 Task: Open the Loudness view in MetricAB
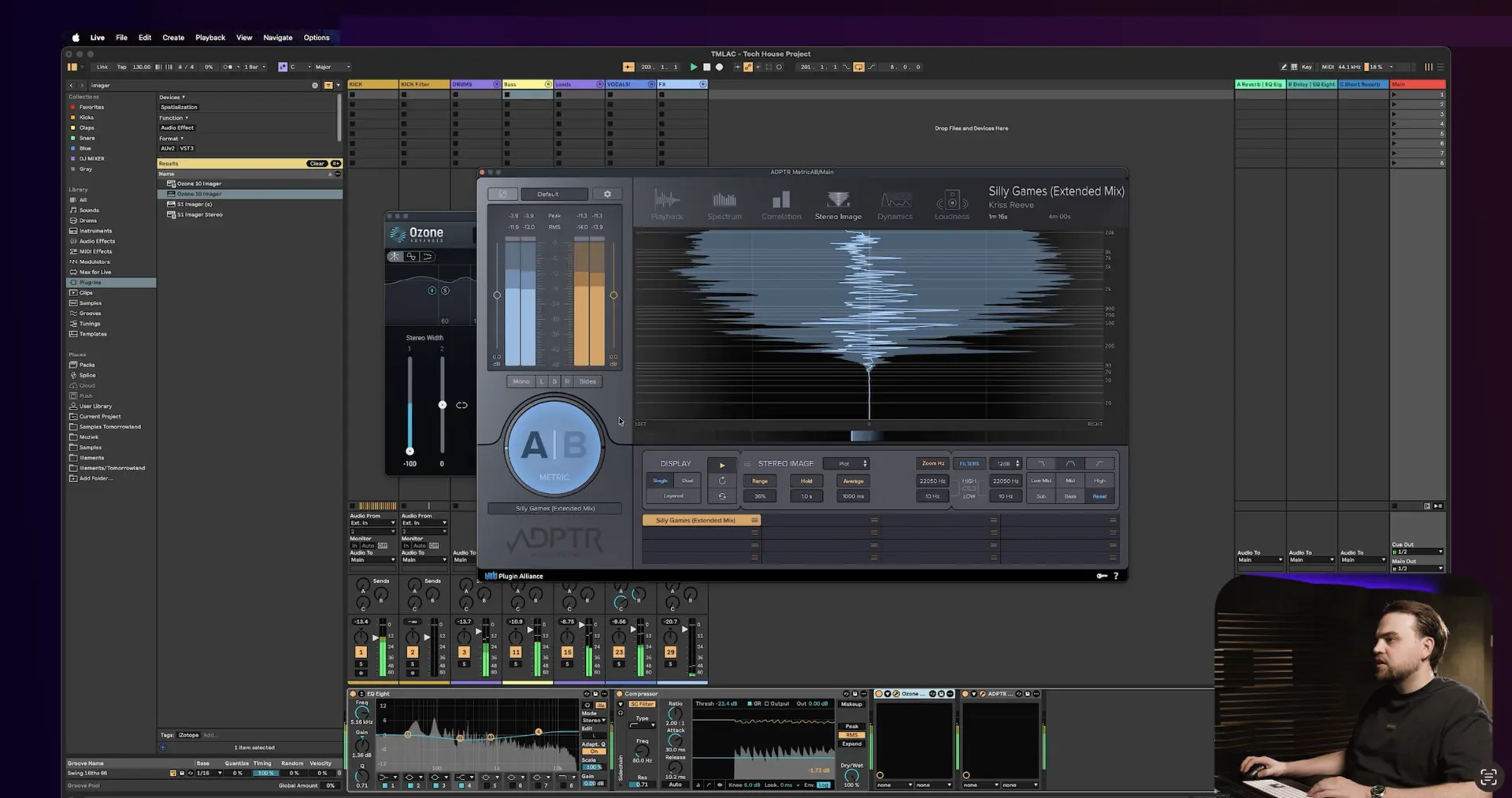coord(952,205)
